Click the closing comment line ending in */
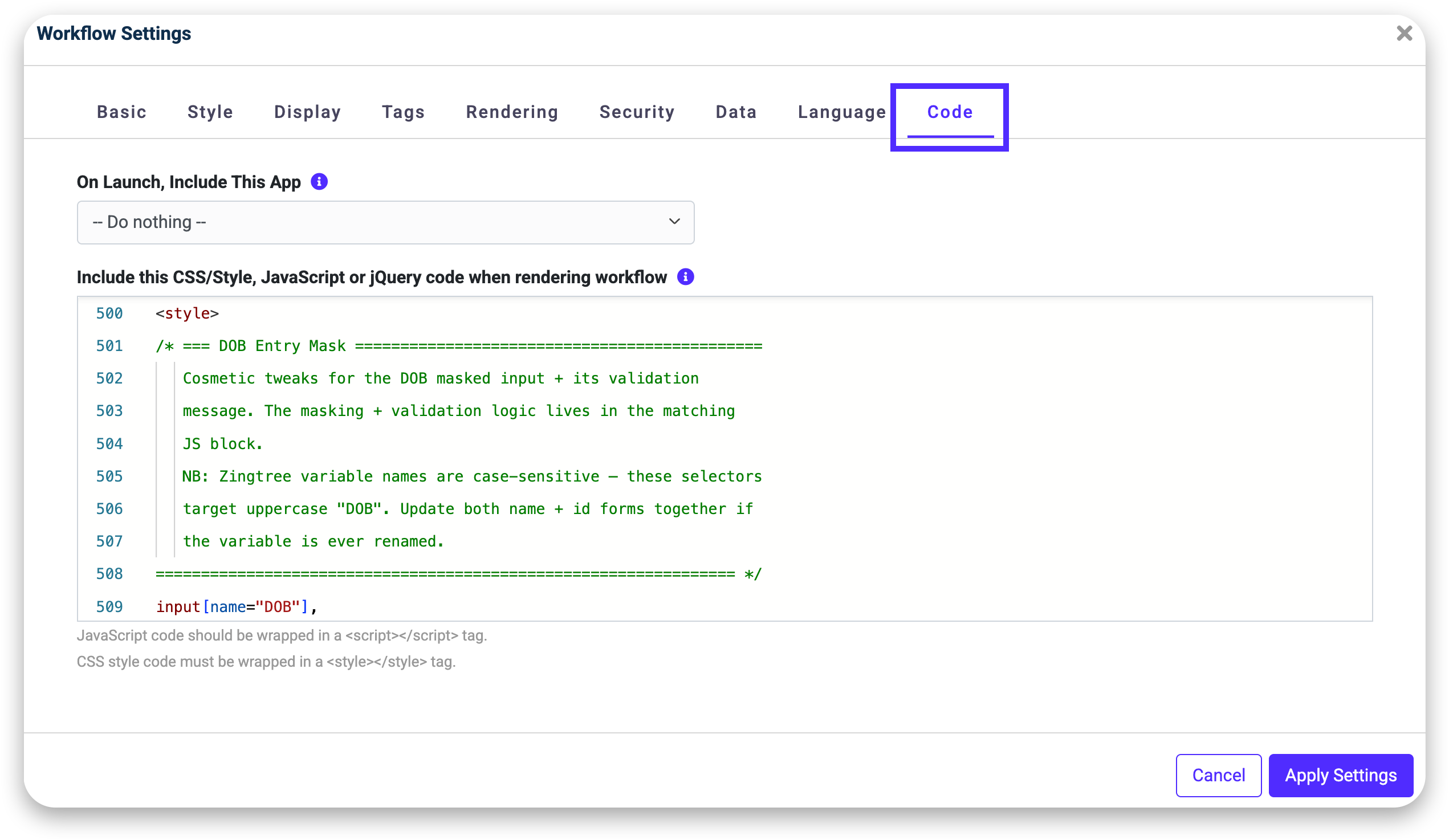 [x=458, y=574]
